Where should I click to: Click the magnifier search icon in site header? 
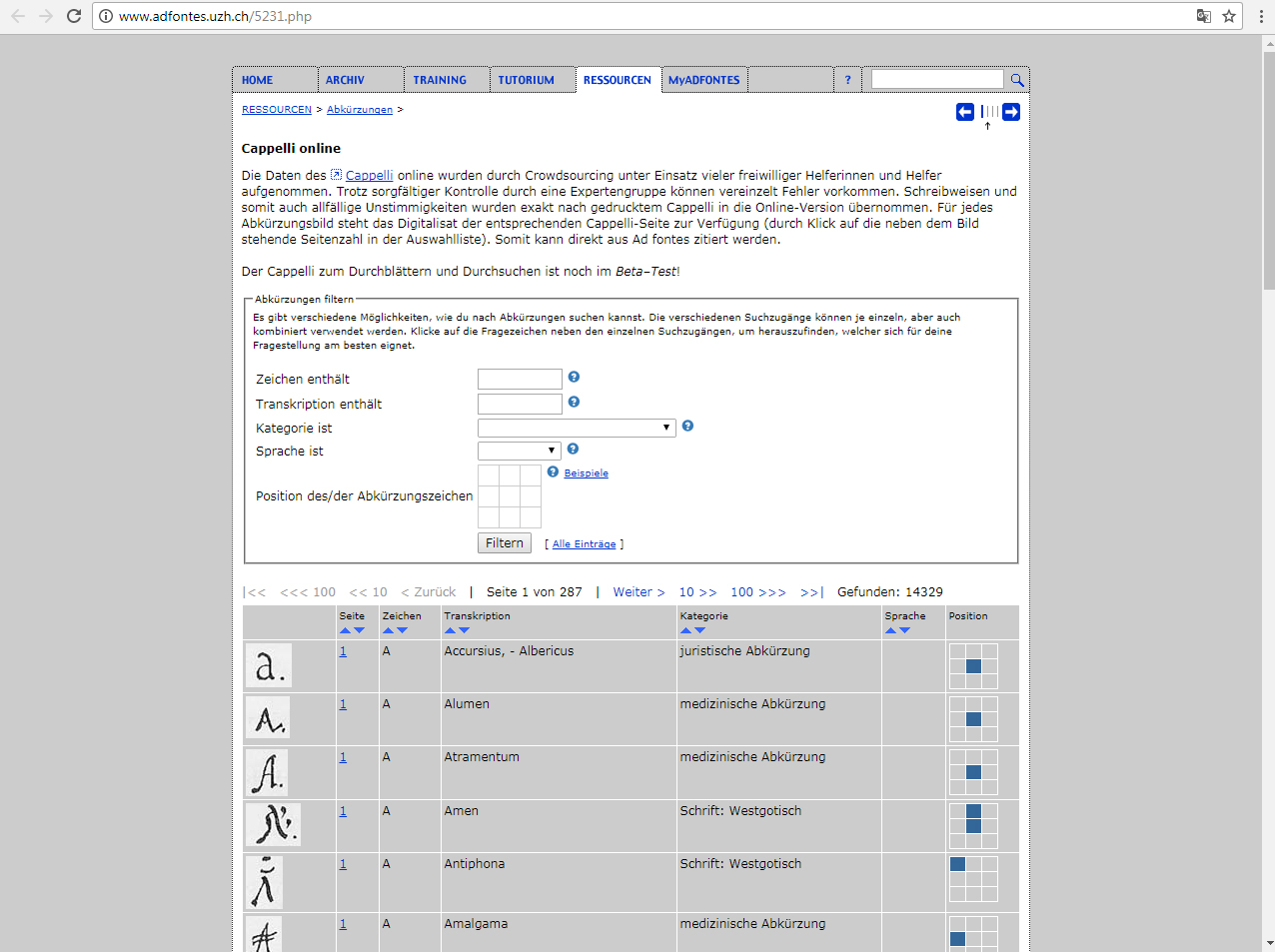pos(1016,80)
